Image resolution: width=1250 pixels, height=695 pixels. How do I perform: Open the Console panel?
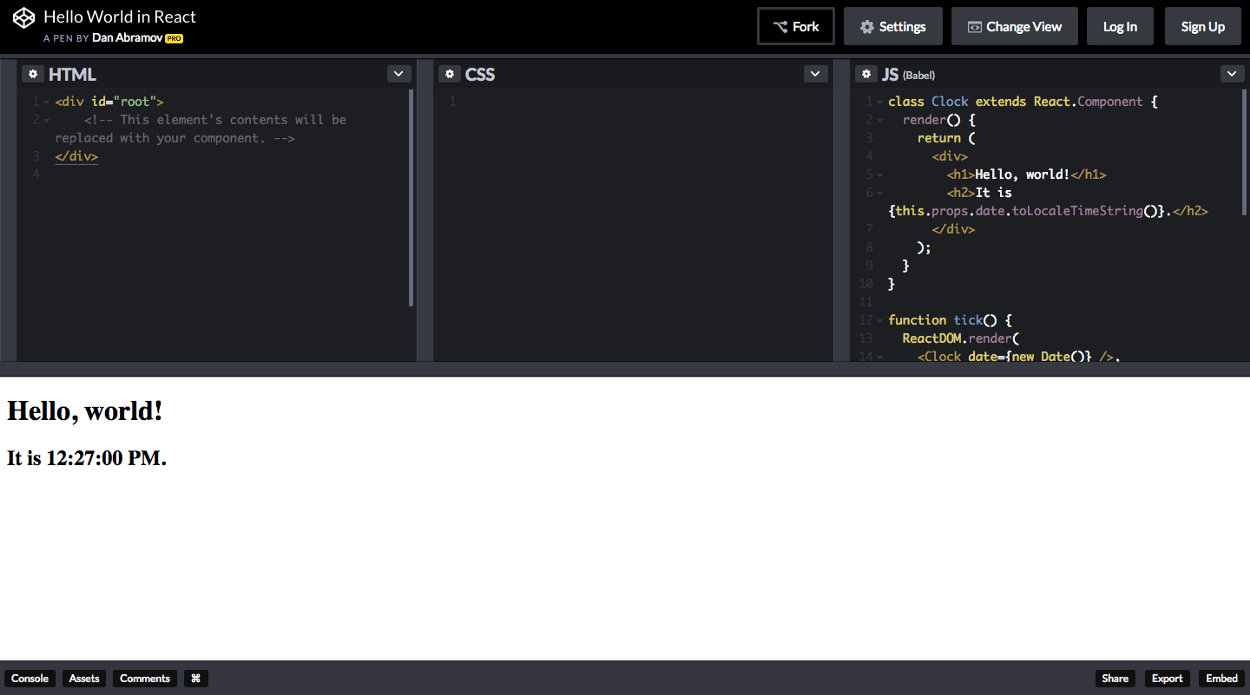(x=30, y=678)
